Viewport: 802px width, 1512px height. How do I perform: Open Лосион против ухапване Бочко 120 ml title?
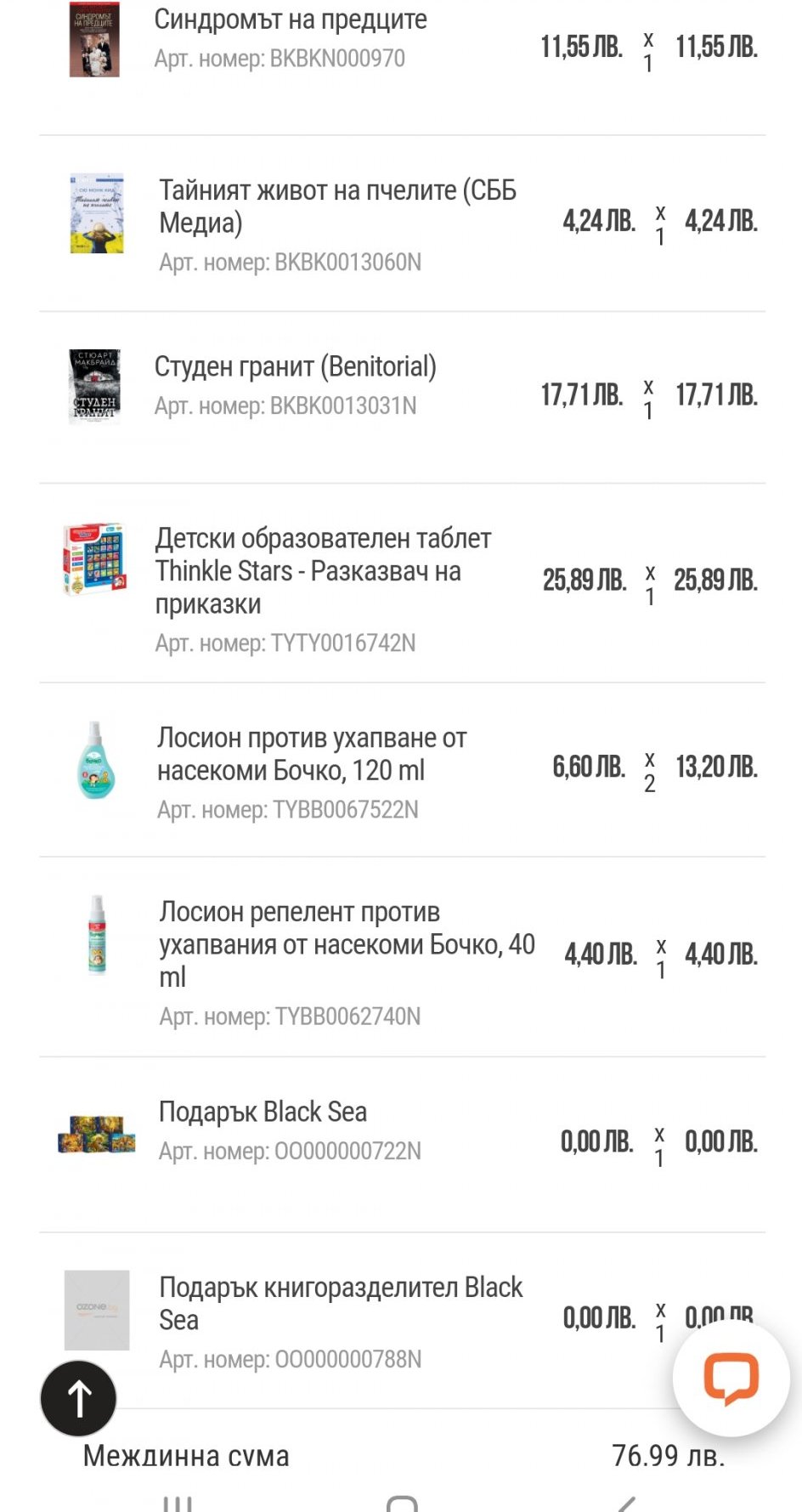tap(312, 754)
